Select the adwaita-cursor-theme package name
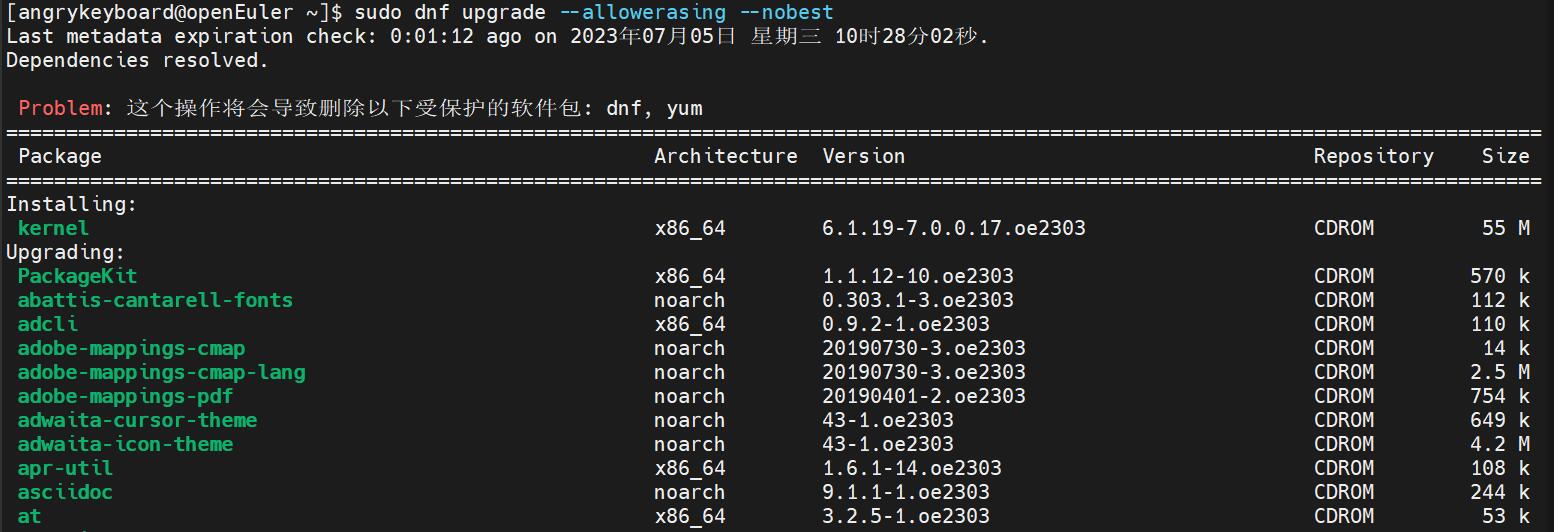Image resolution: width=1554 pixels, height=532 pixels. (137, 420)
